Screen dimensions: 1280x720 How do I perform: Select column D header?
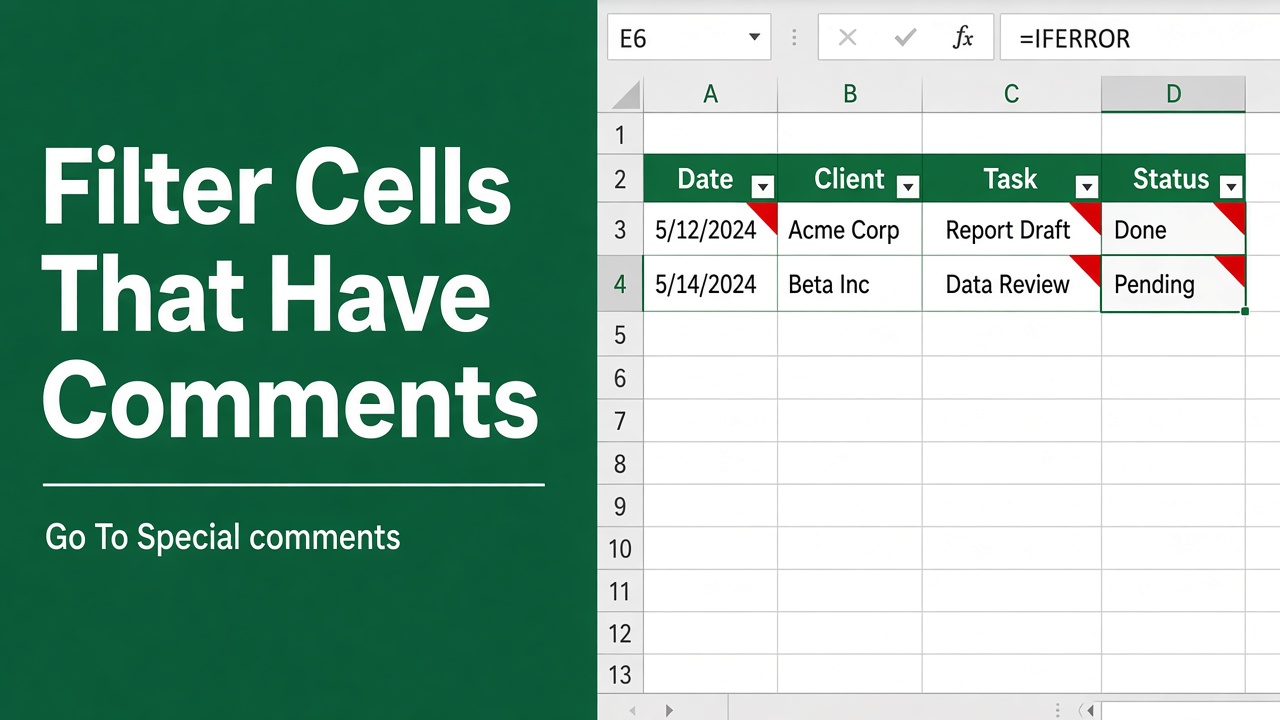(1173, 94)
